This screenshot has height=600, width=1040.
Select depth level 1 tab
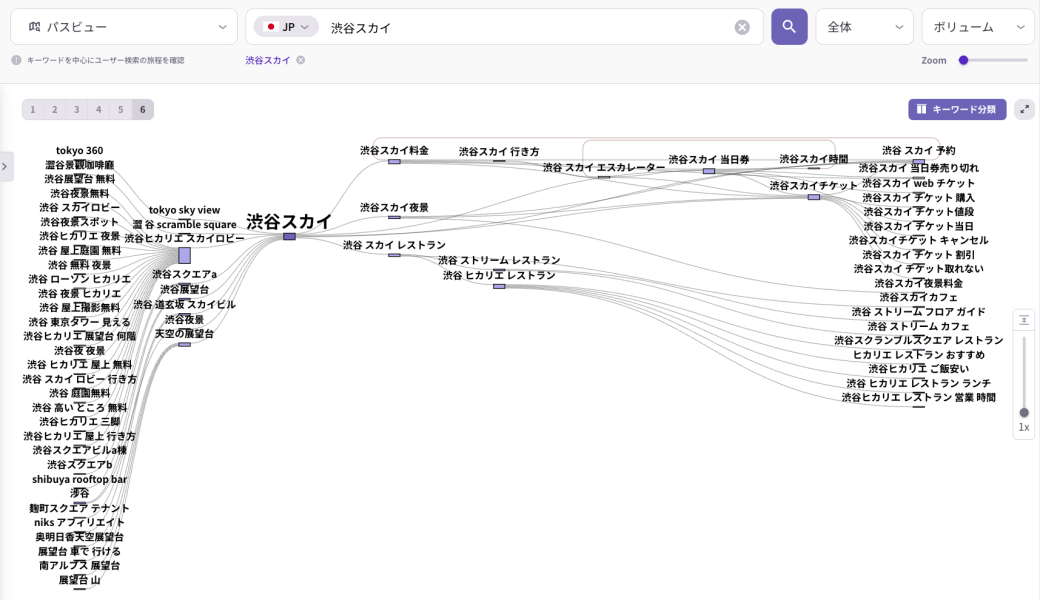pos(33,109)
